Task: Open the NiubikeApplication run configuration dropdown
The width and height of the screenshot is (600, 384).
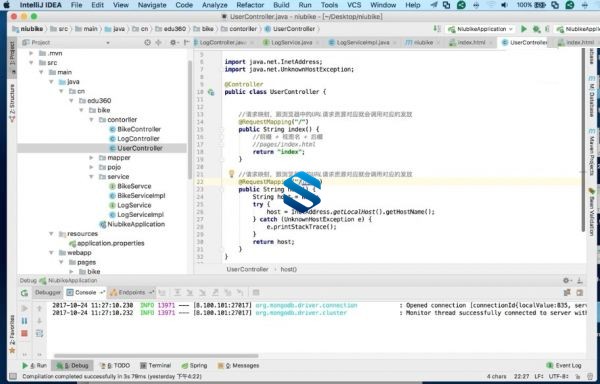Action: (x=480, y=29)
